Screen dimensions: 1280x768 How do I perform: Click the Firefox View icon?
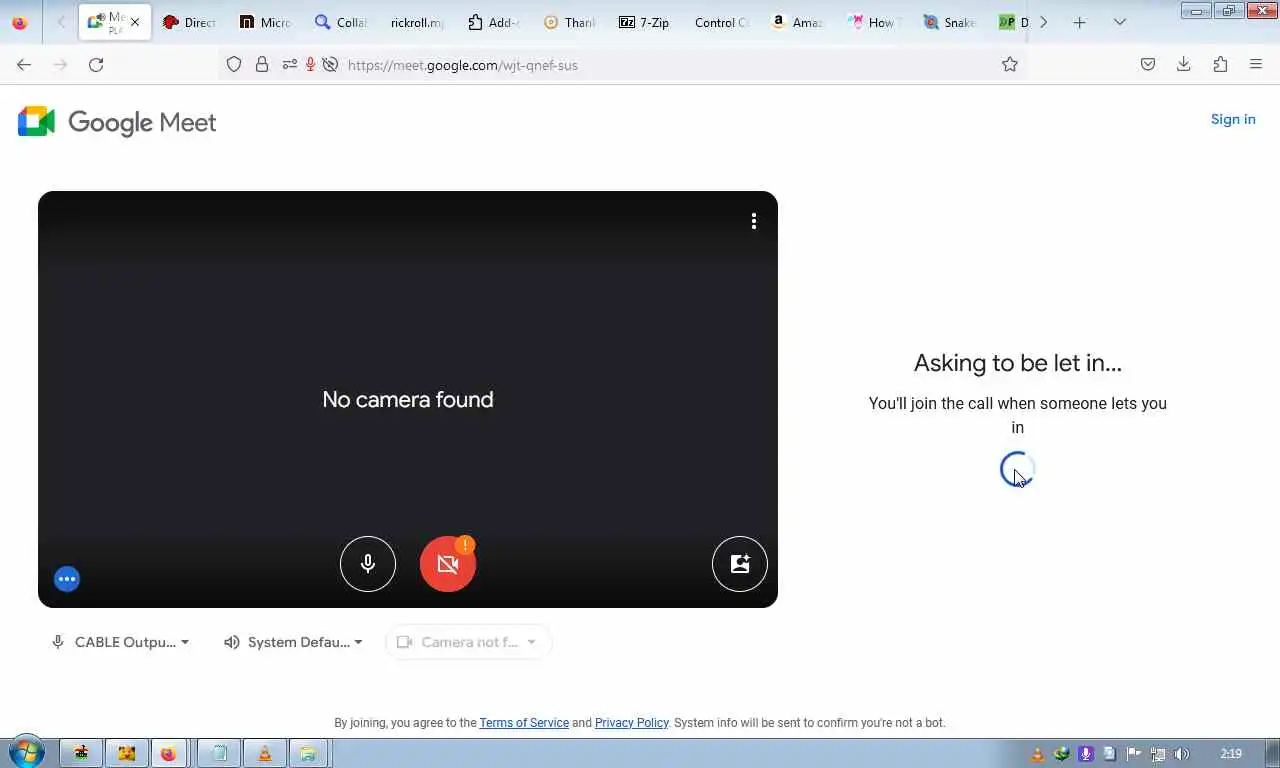point(20,22)
